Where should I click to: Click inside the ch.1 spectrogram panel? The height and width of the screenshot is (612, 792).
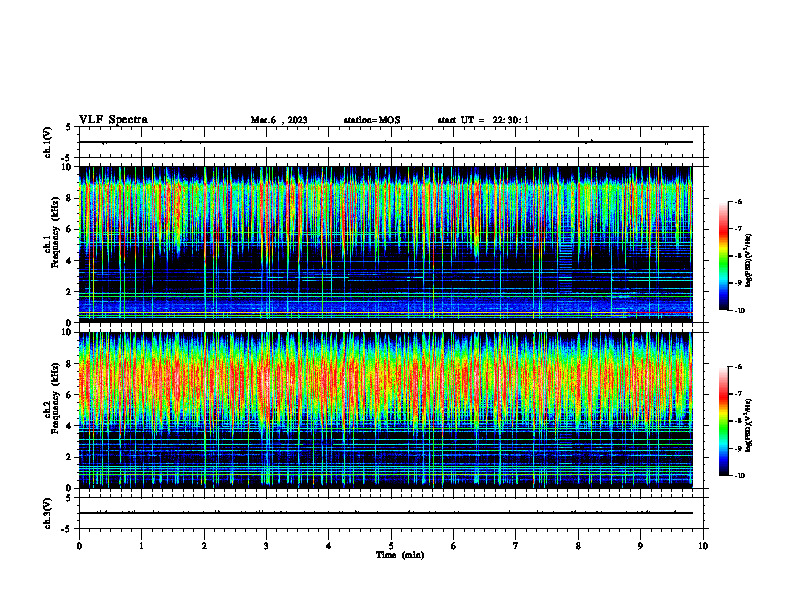tap(385, 244)
